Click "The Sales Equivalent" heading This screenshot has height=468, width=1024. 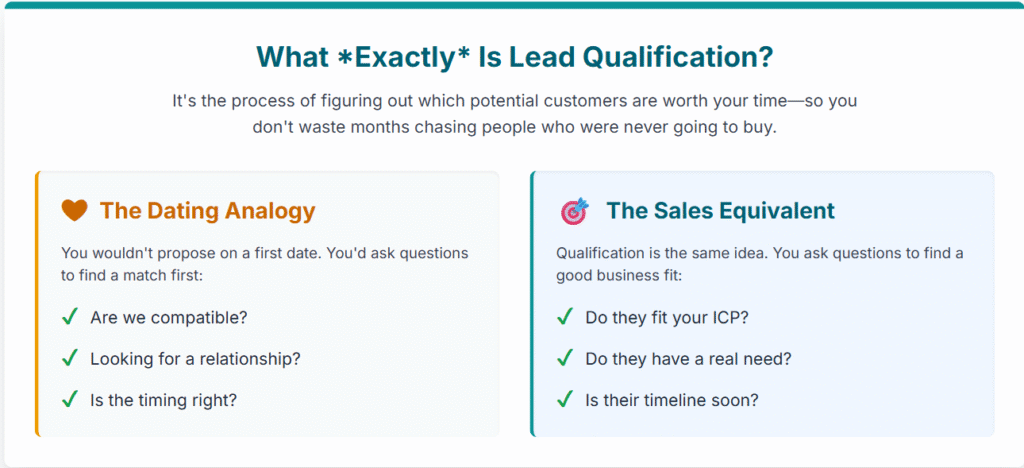pos(720,211)
